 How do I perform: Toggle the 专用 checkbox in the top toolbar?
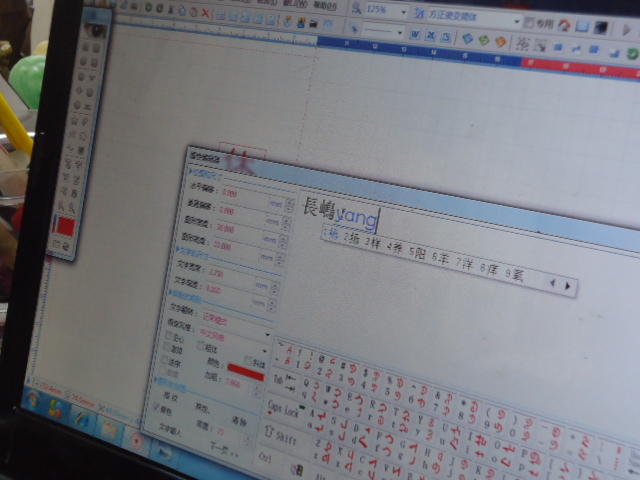tap(529, 23)
